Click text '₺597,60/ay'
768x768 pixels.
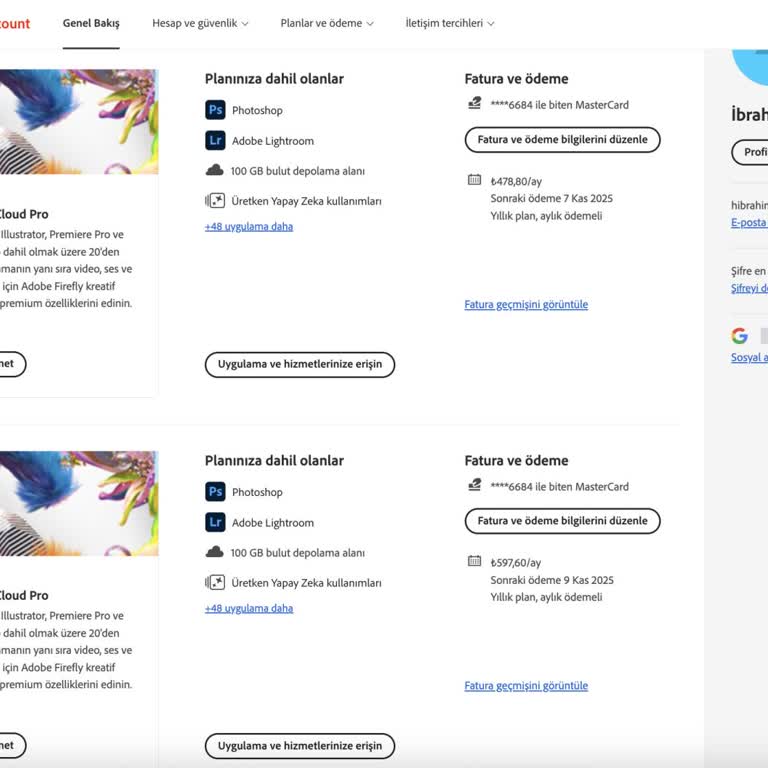516,562
